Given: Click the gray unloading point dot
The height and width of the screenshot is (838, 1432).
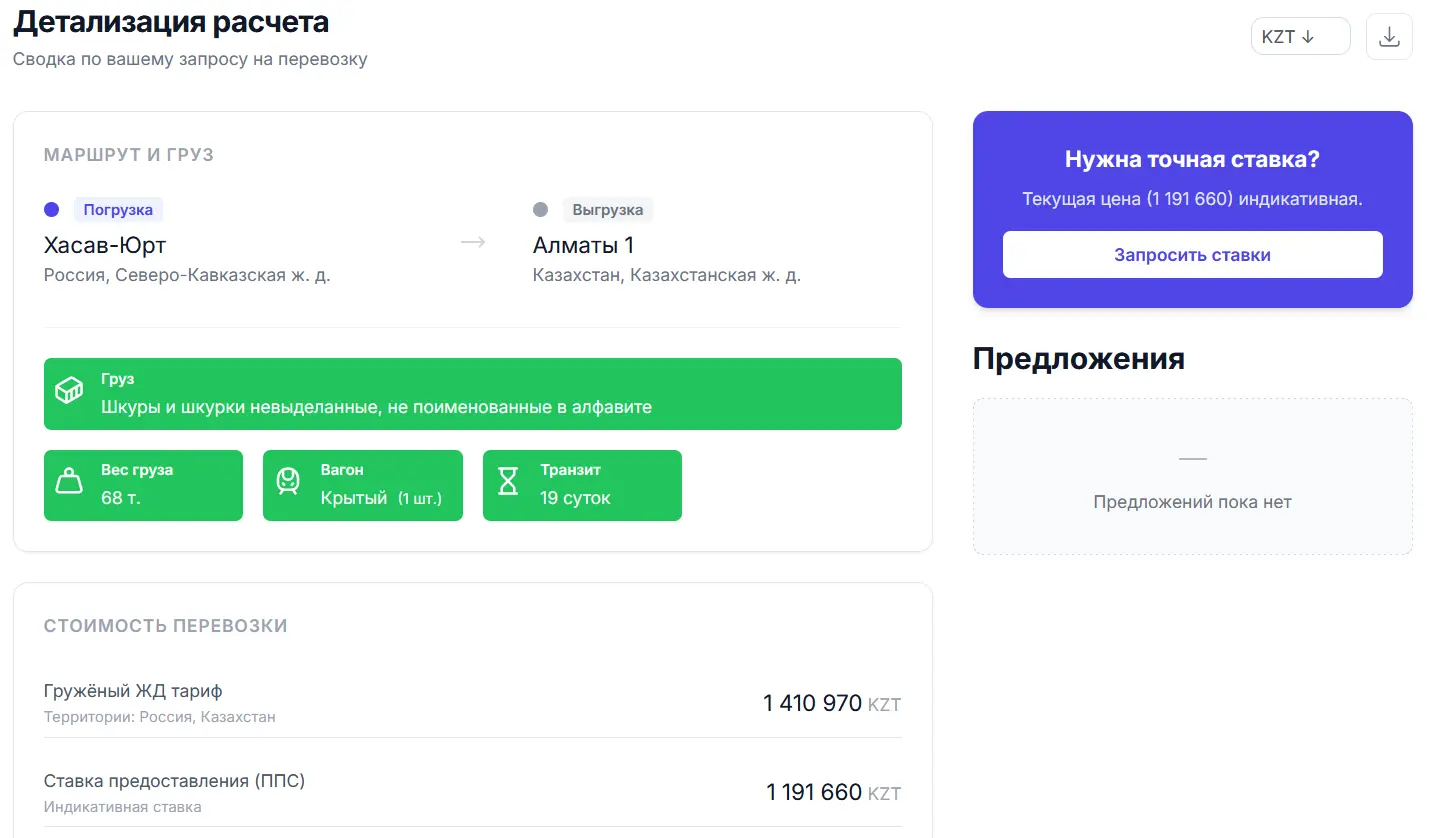Looking at the screenshot, I should click(541, 210).
